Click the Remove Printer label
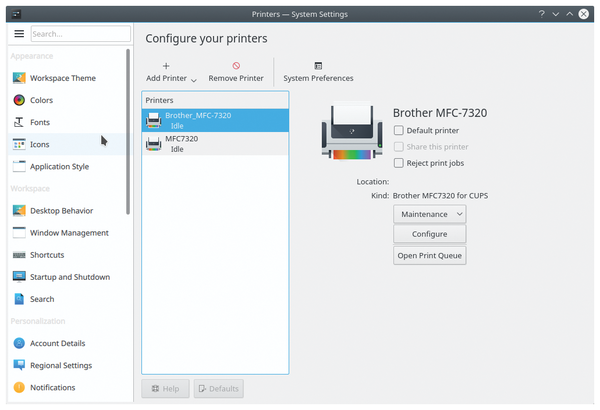 click(x=236, y=78)
